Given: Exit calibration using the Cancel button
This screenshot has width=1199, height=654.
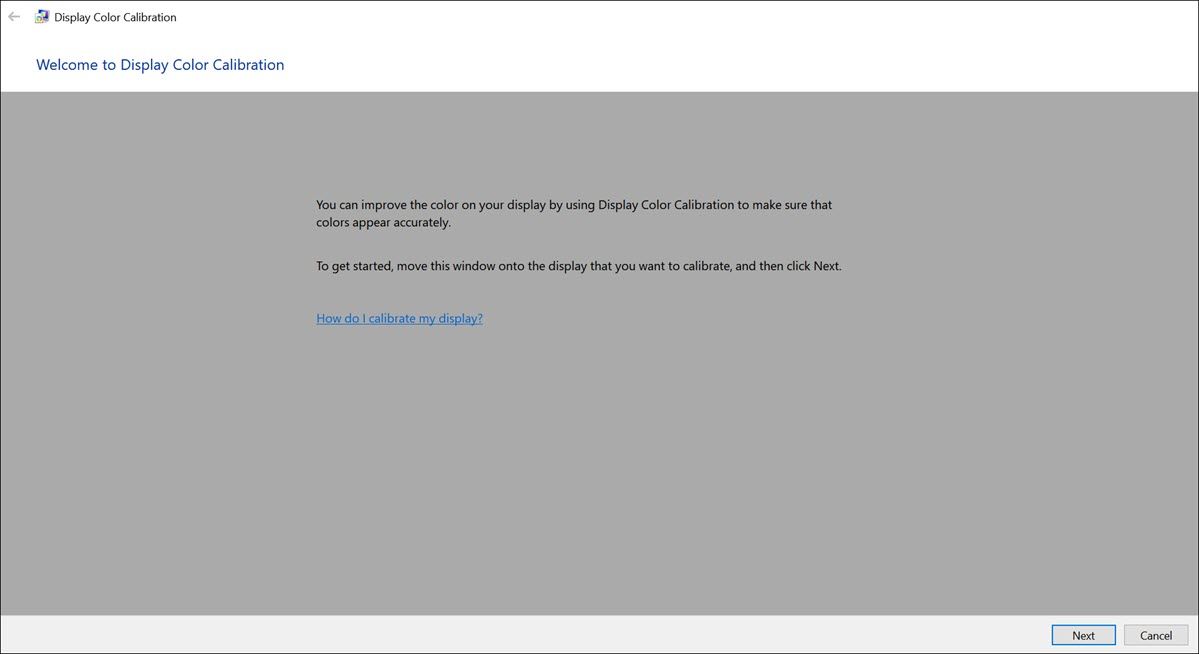Looking at the screenshot, I should (x=1155, y=634).
